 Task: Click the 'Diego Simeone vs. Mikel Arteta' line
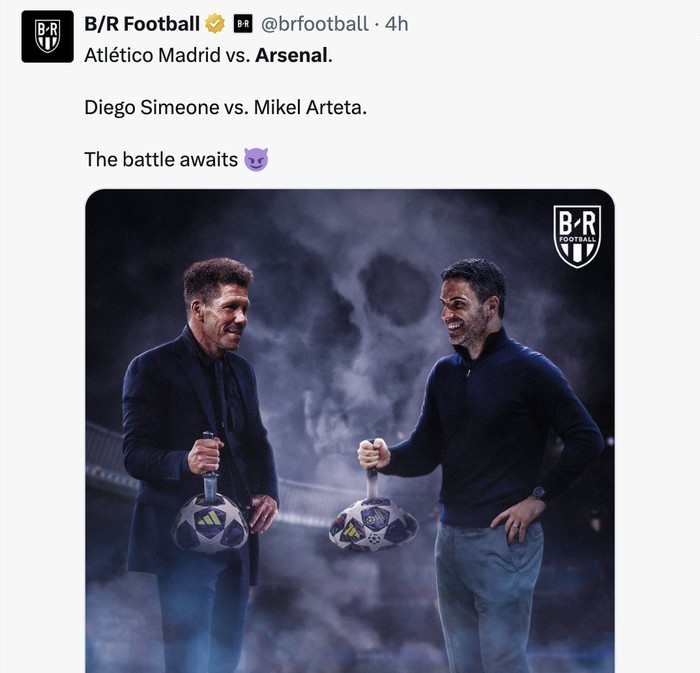point(225,107)
